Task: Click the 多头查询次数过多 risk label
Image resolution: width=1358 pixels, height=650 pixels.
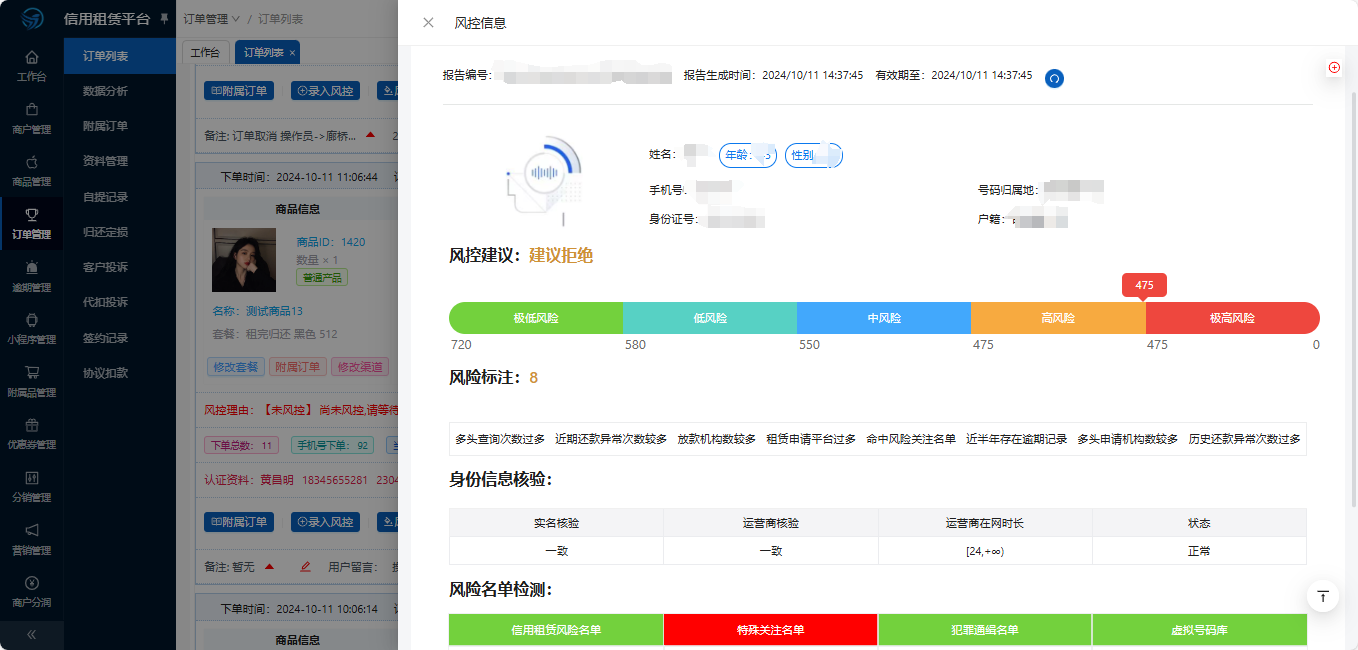Action: point(500,439)
